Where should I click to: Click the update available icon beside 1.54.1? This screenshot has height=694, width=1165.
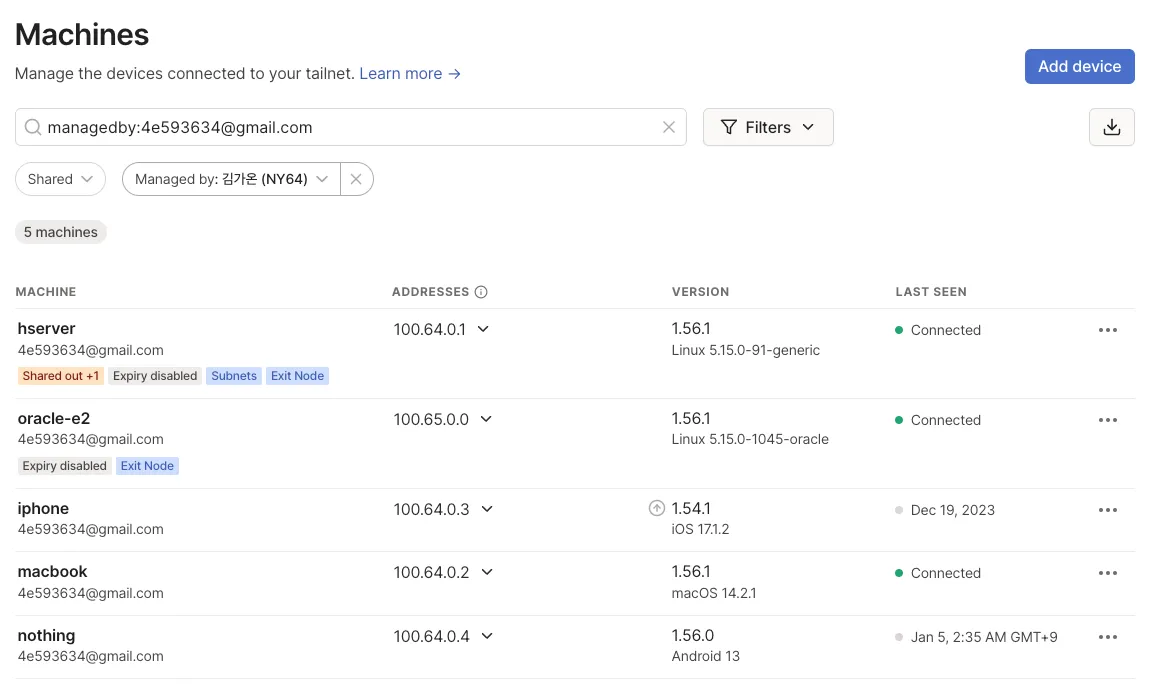[656, 508]
